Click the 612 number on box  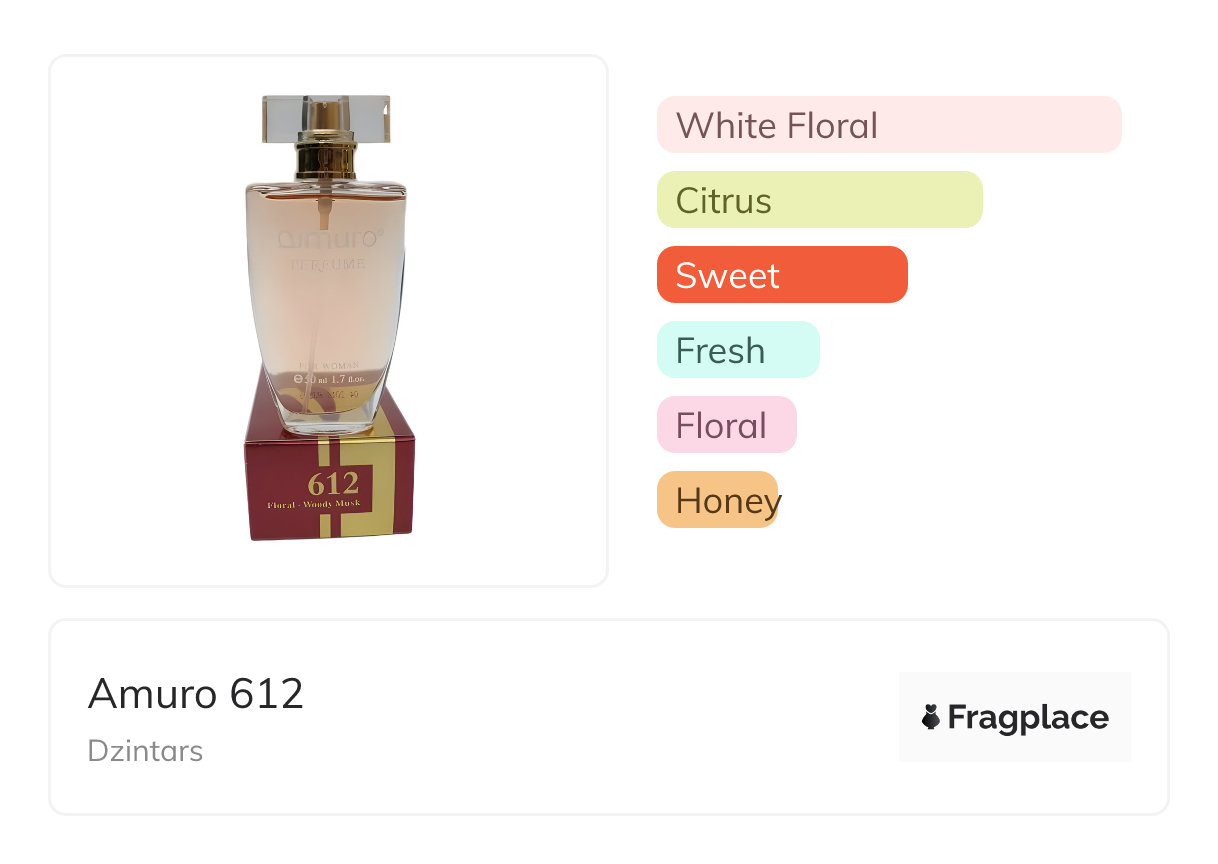pyautogui.click(x=333, y=484)
